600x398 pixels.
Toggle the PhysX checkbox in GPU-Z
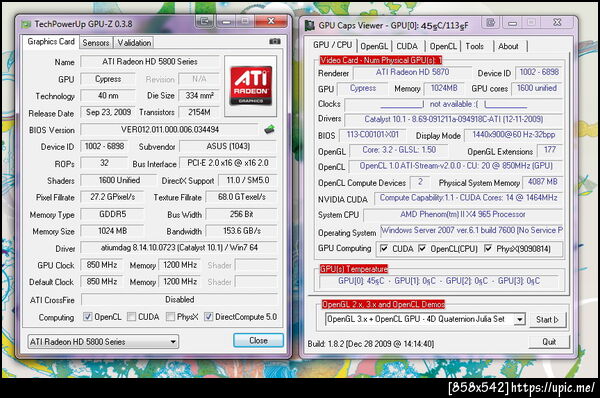point(170,316)
